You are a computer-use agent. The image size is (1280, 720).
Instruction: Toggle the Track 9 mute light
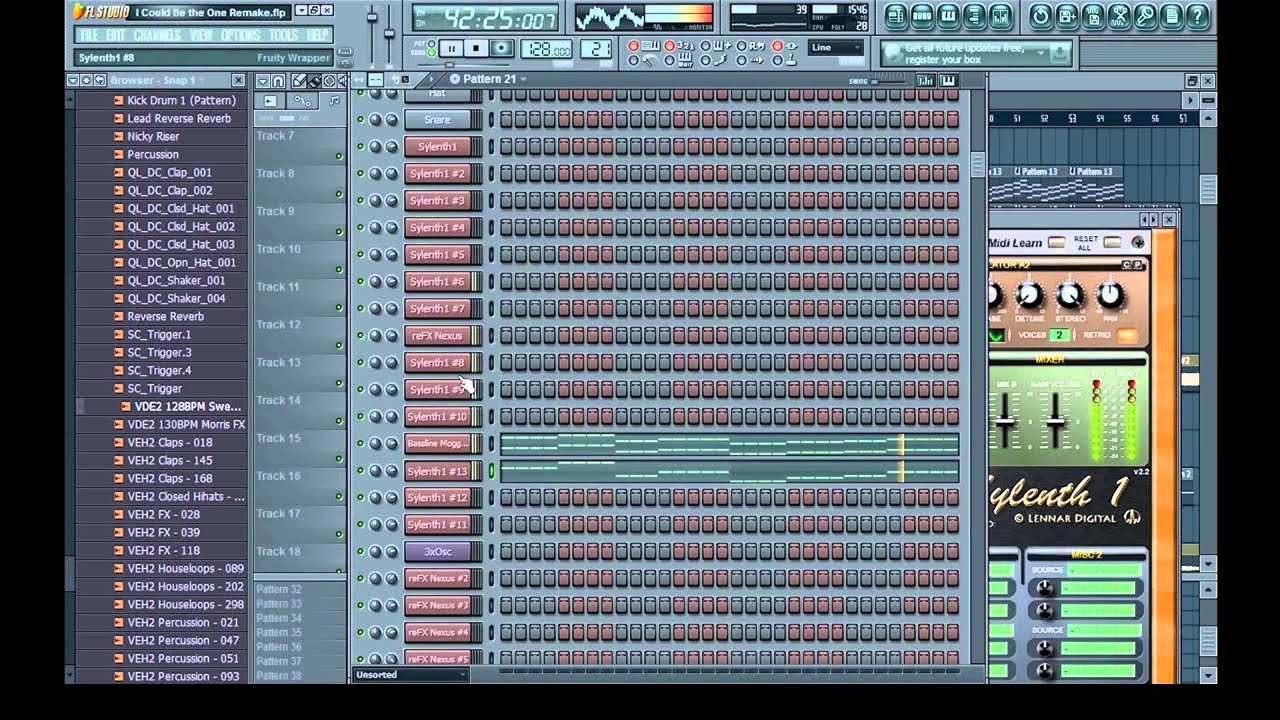click(339, 231)
